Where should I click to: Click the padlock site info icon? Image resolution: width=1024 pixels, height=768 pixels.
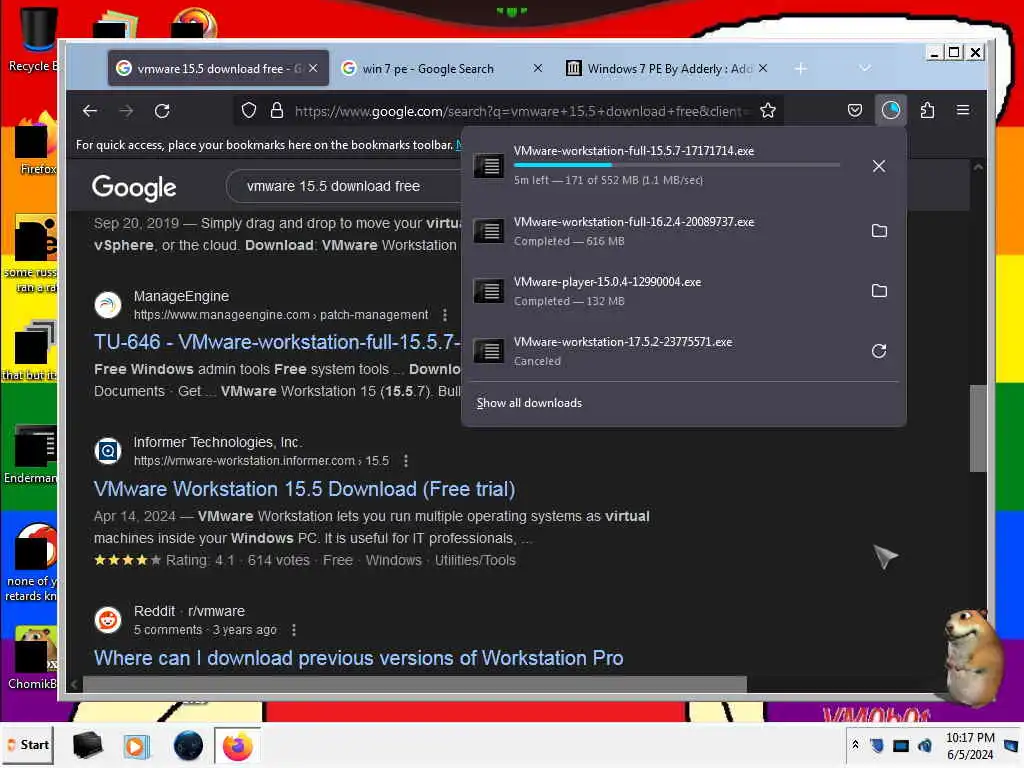tap(277, 110)
